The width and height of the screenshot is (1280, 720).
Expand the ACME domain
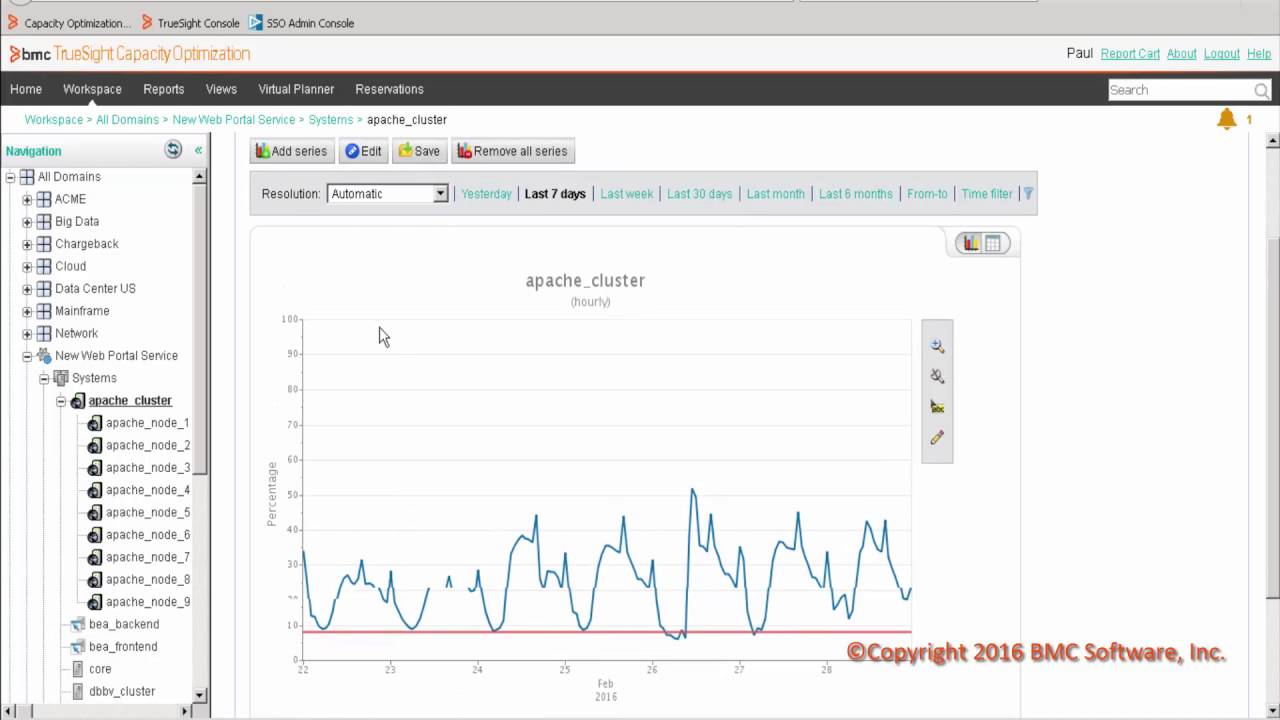27,199
